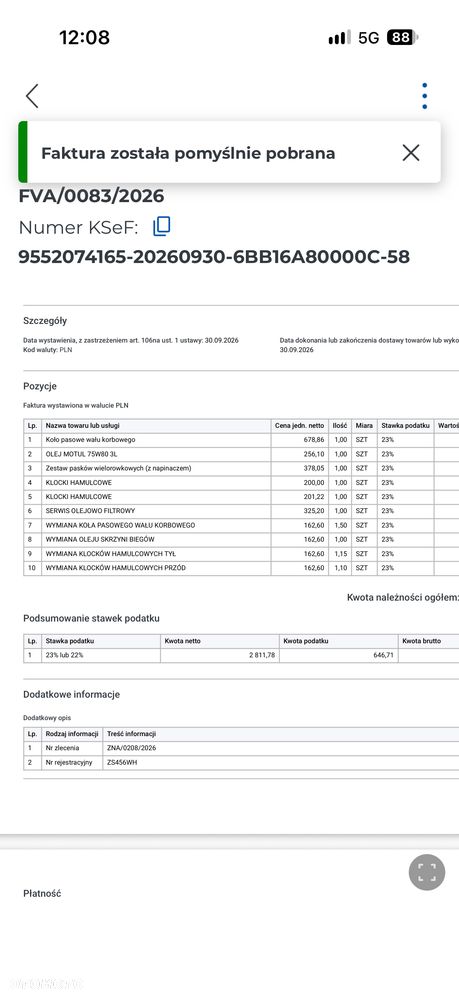Tap the clock showing 12:08
The image size is (459, 998).
pyautogui.click(x=85, y=37)
